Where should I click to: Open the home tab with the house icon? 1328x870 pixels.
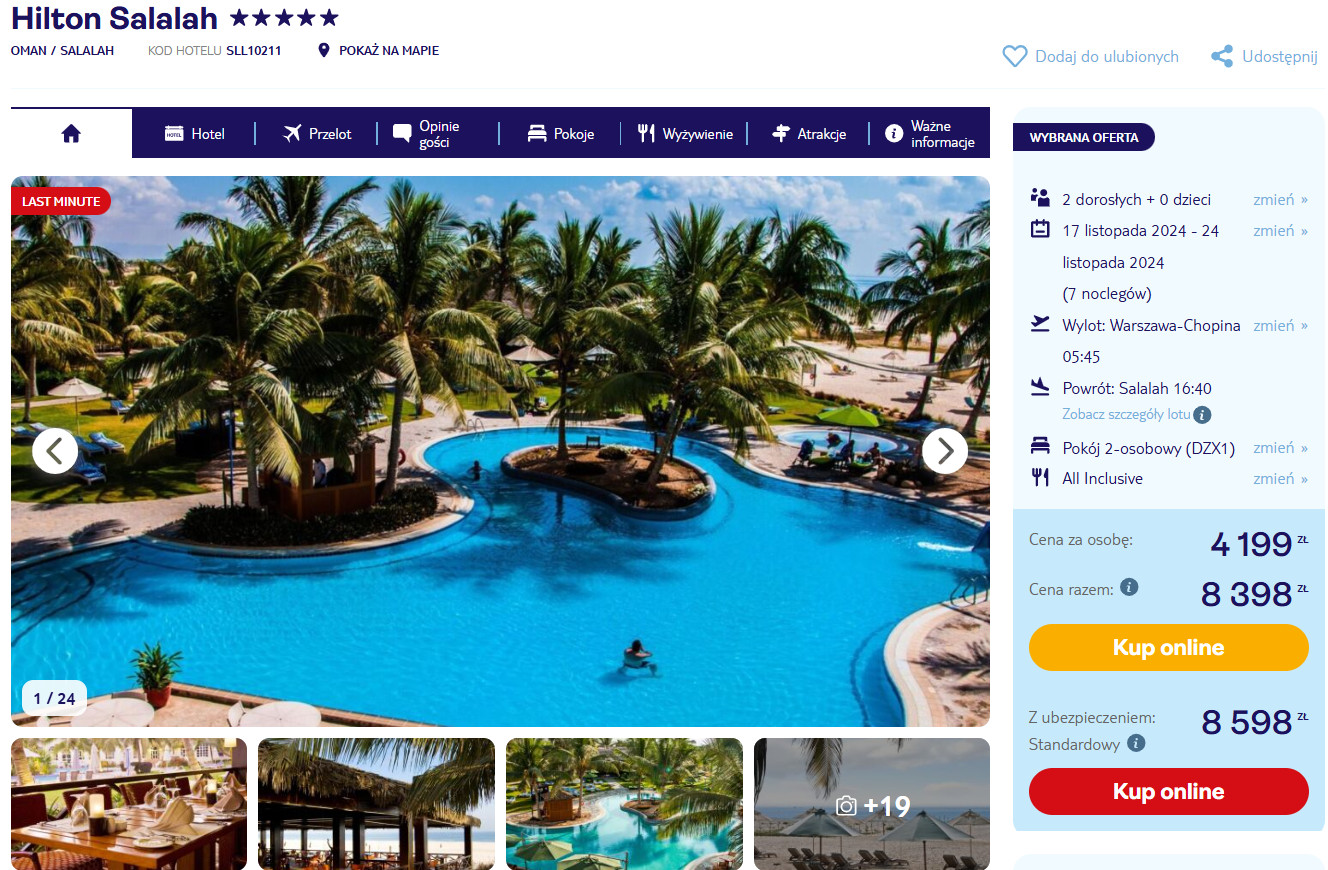[71, 133]
